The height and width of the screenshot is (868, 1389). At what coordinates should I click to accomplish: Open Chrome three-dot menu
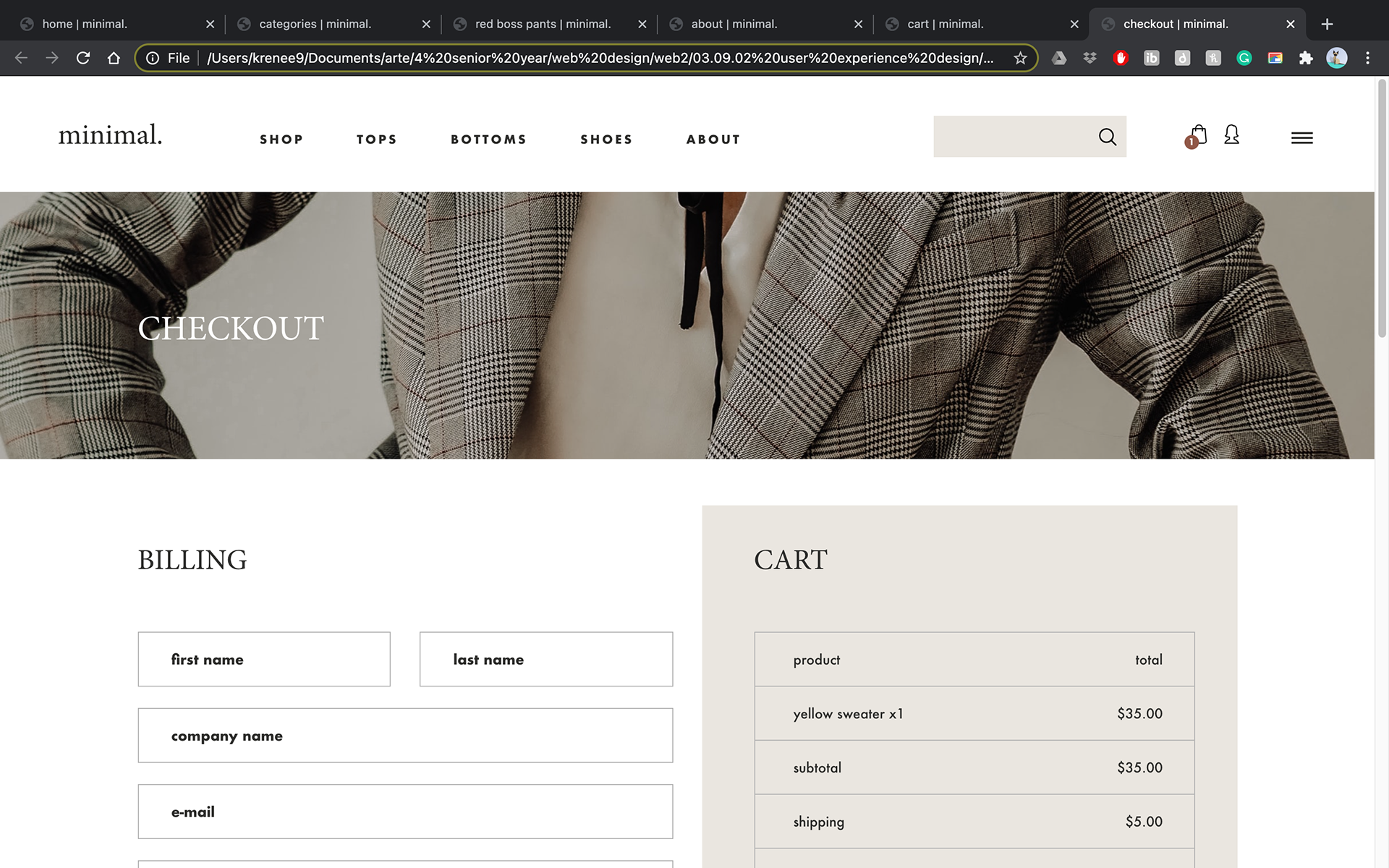tap(1367, 58)
